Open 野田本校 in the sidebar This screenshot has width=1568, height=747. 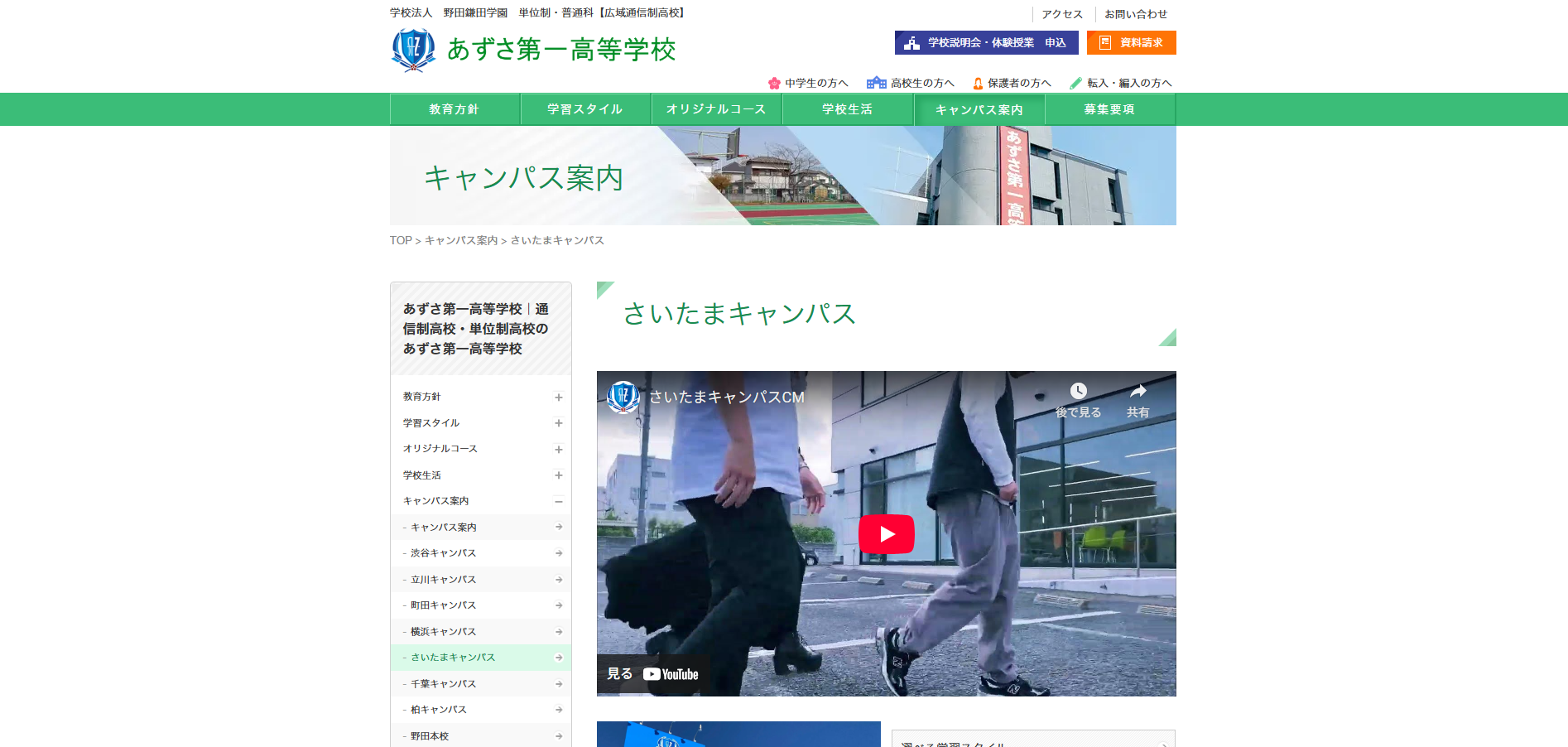click(481, 736)
